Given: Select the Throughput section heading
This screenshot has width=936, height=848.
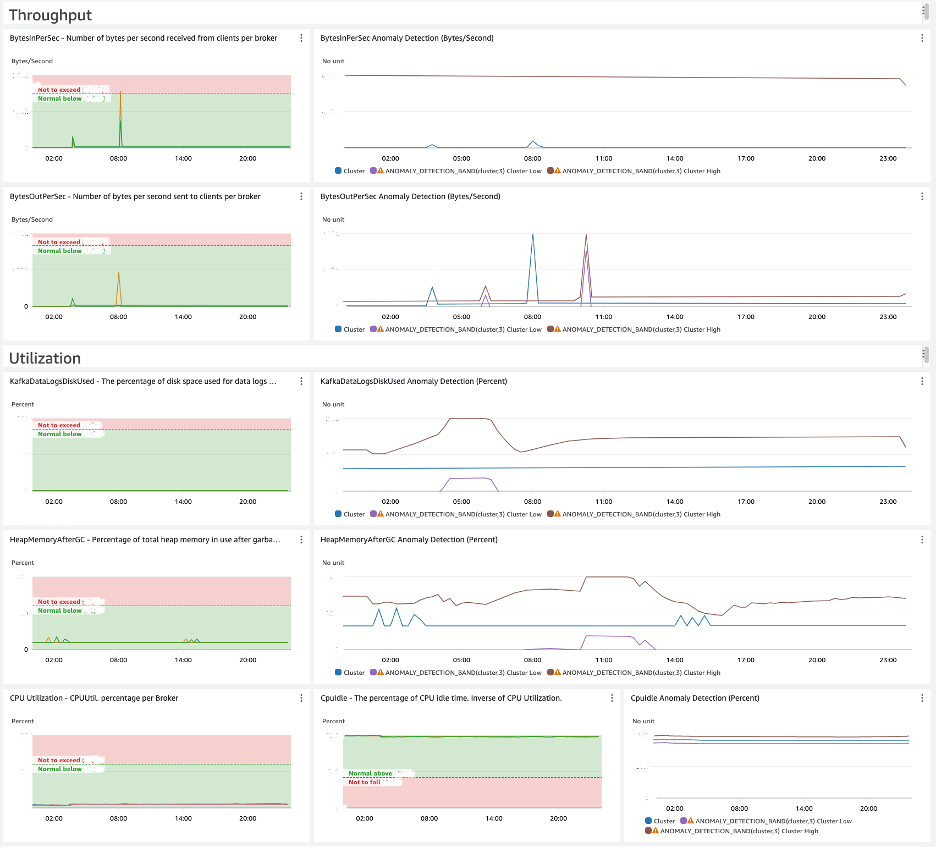Looking at the screenshot, I should click(x=51, y=15).
